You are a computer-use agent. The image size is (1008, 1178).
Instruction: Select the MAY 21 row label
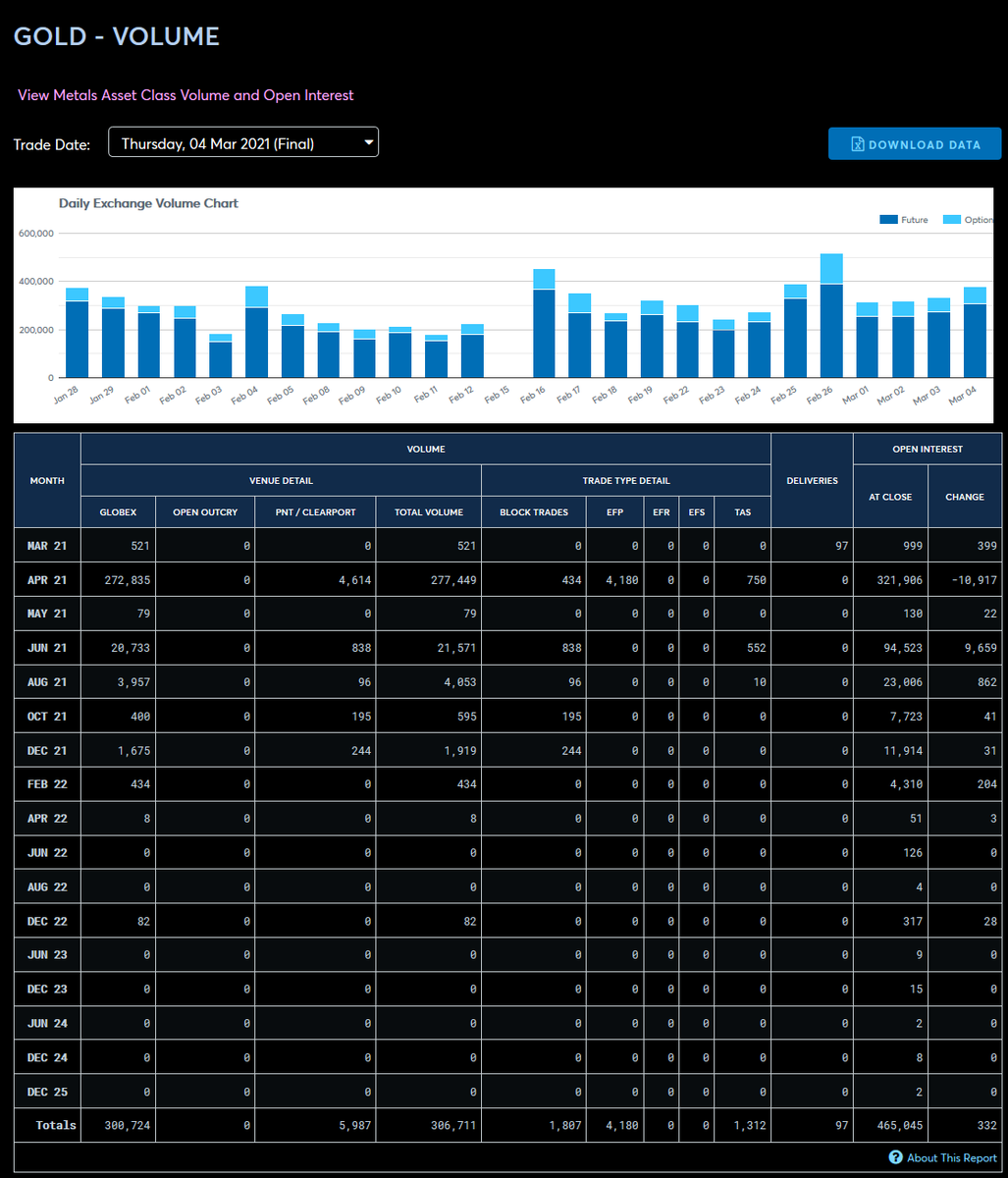(x=47, y=615)
